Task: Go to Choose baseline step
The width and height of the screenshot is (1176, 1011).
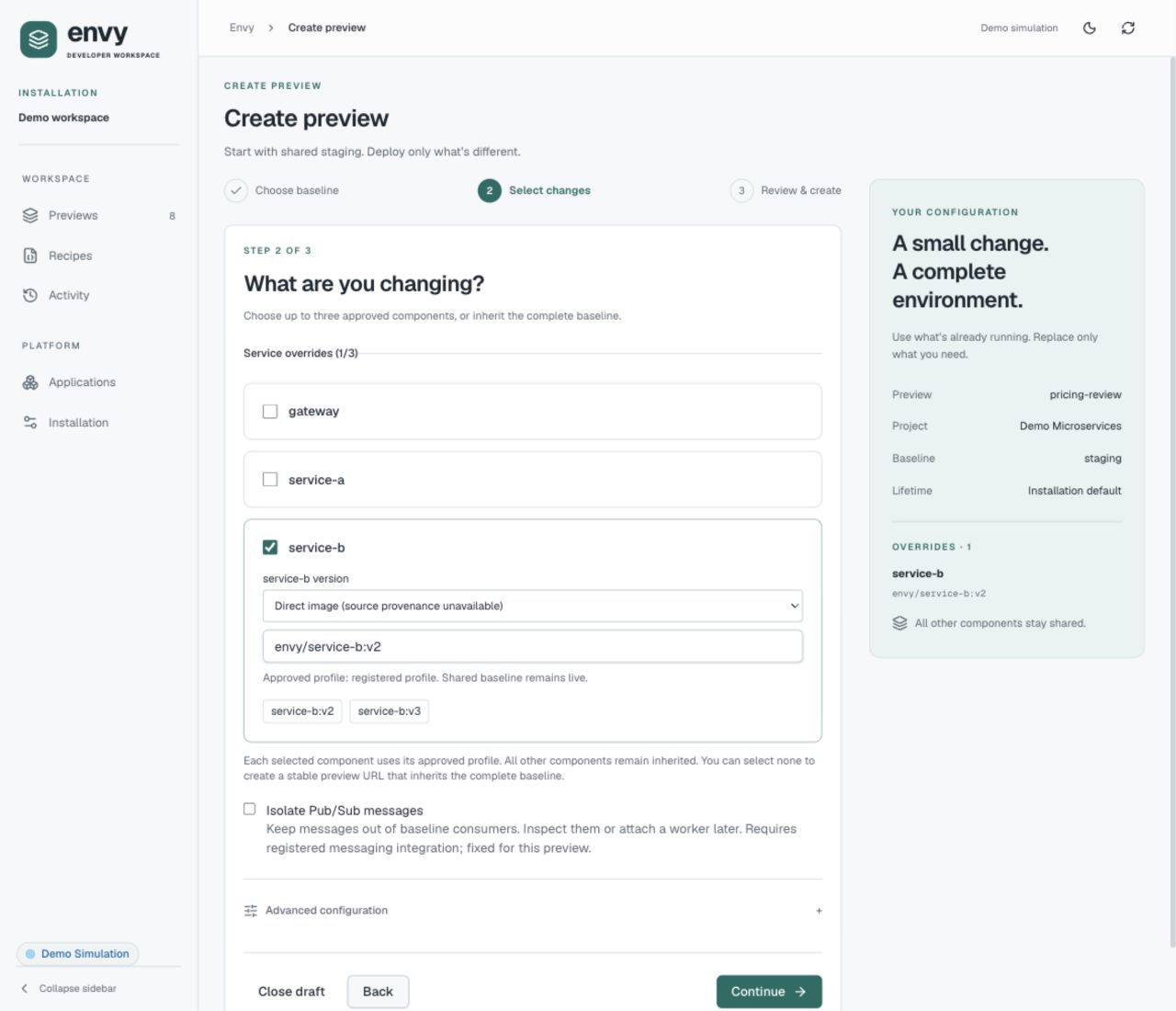Action: coord(282,190)
